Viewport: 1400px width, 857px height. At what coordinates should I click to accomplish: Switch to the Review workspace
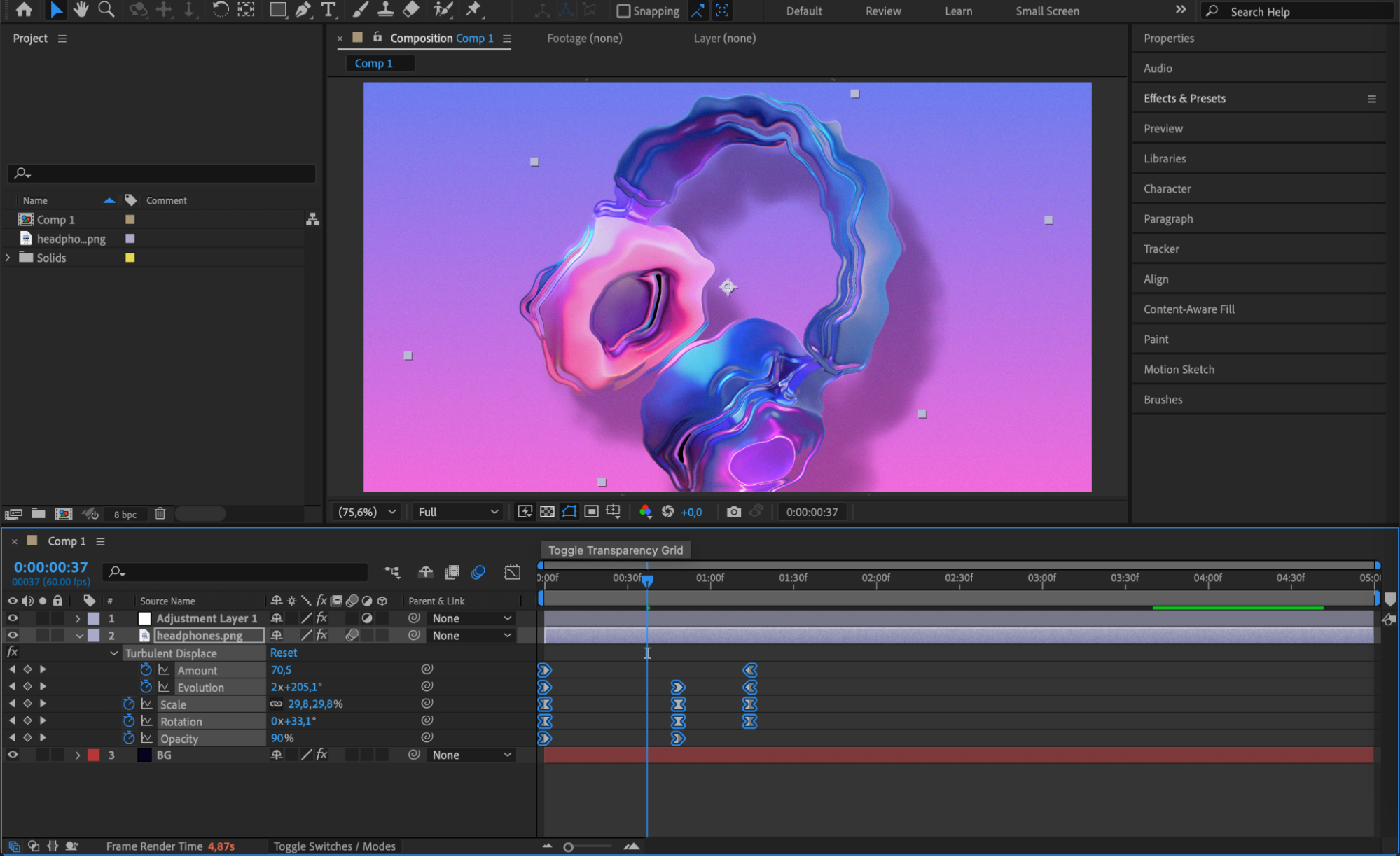882,11
